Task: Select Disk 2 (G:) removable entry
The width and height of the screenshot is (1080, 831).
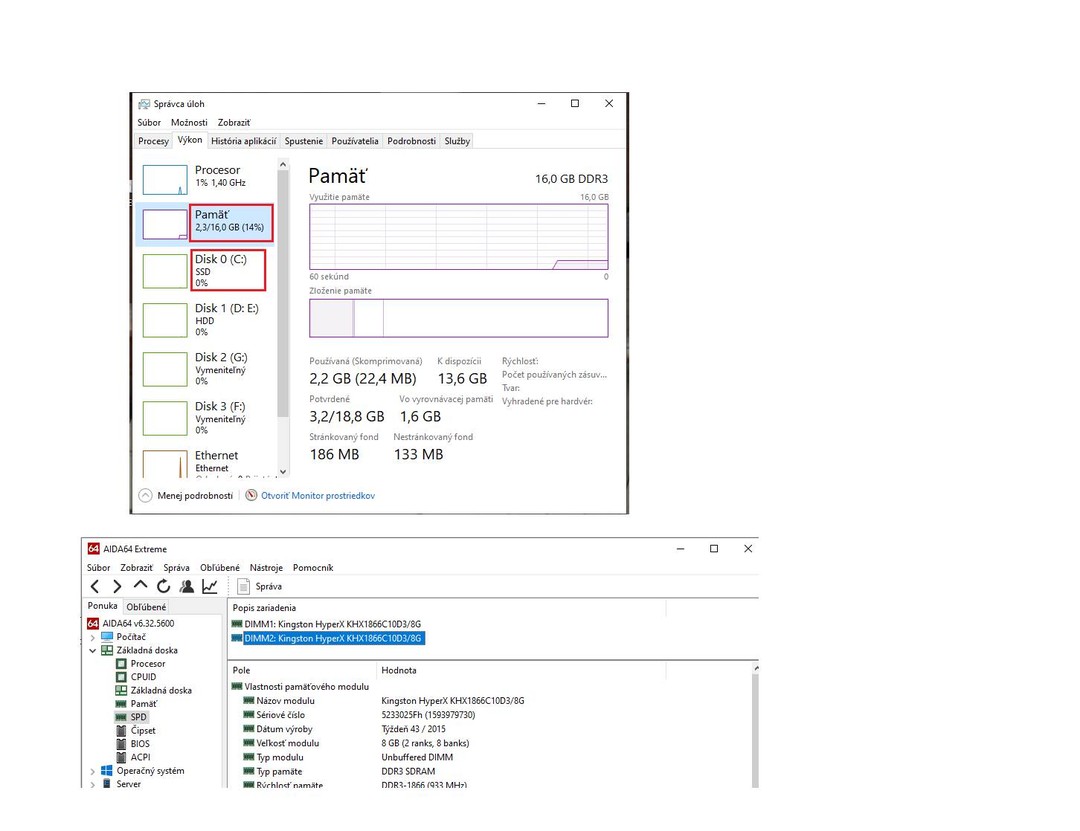Action: [x=207, y=369]
